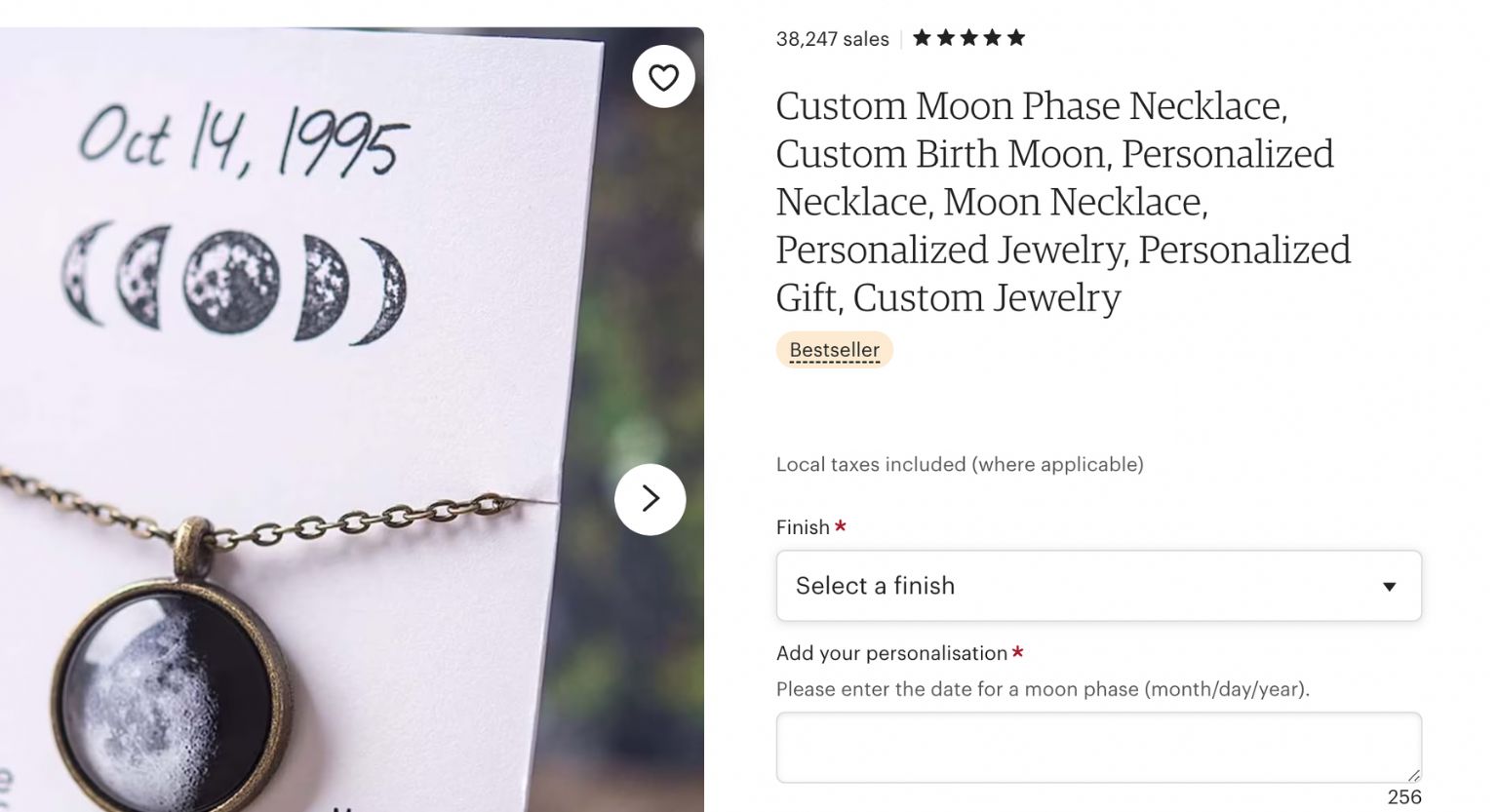Click the moon phases illustration on card
This screenshot has height=812, width=1498.
(x=234, y=283)
